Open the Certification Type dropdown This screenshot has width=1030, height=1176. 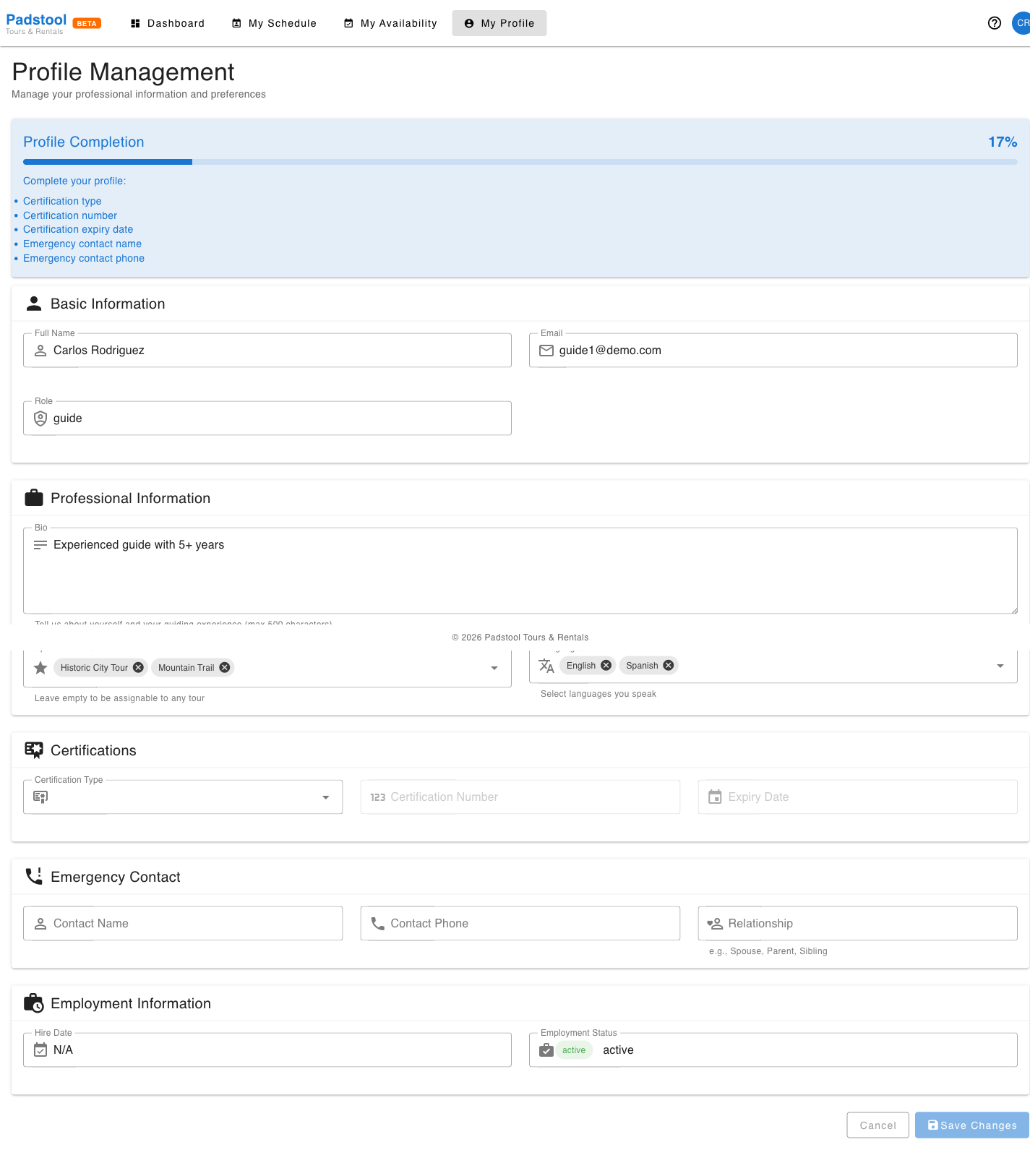pyautogui.click(x=183, y=797)
